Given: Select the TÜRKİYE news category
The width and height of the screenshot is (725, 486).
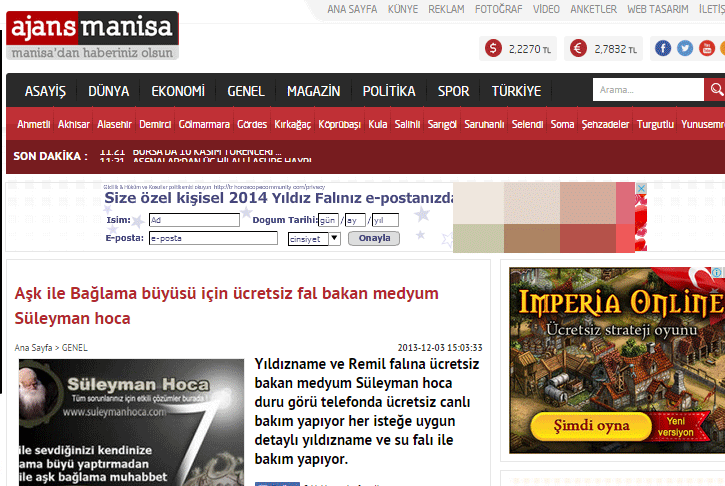Looking at the screenshot, I should pyautogui.click(x=516, y=91).
